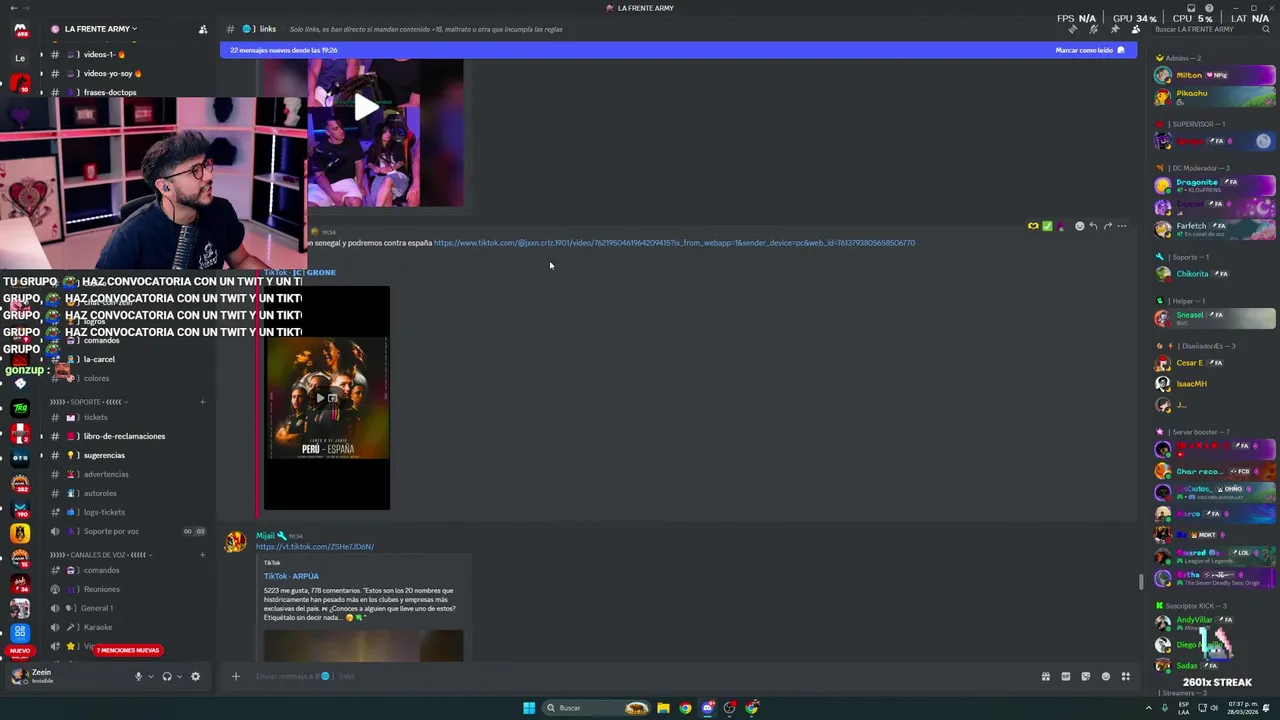Open inbox icon in title bar
The height and width of the screenshot is (720, 1280).
(x=1191, y=8)
